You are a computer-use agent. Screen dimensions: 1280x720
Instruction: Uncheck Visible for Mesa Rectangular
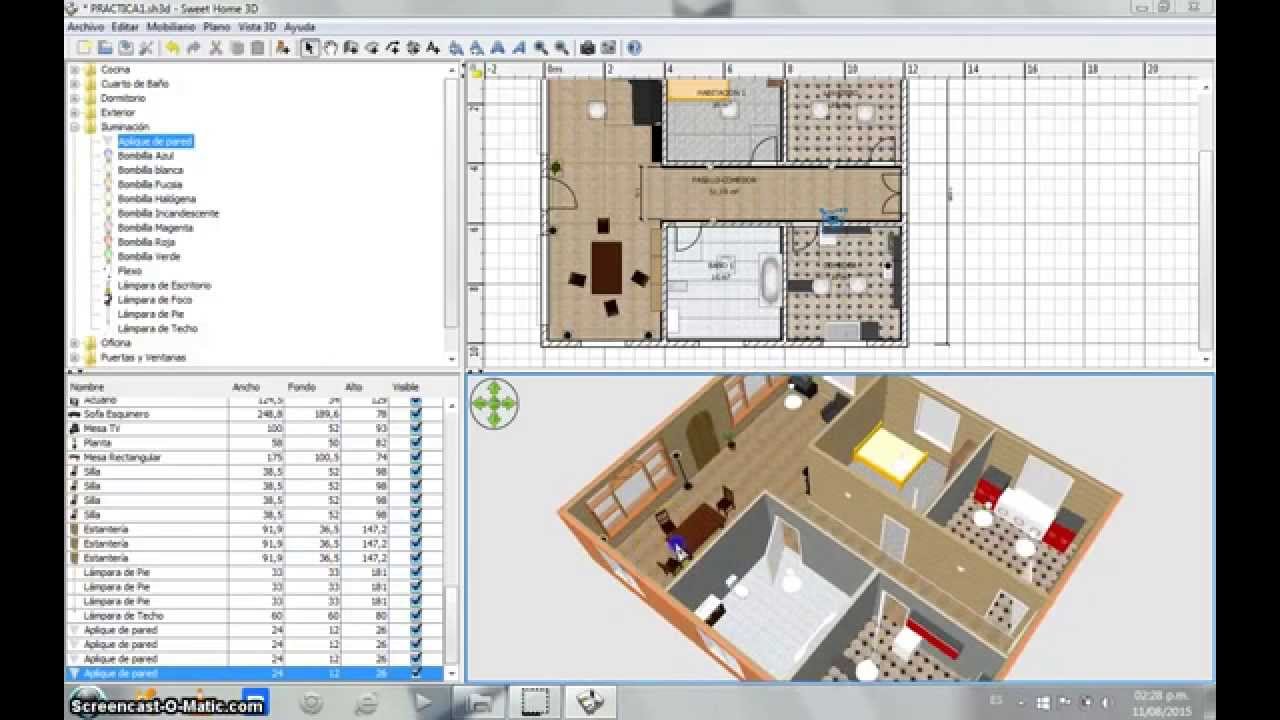[416, 457]
